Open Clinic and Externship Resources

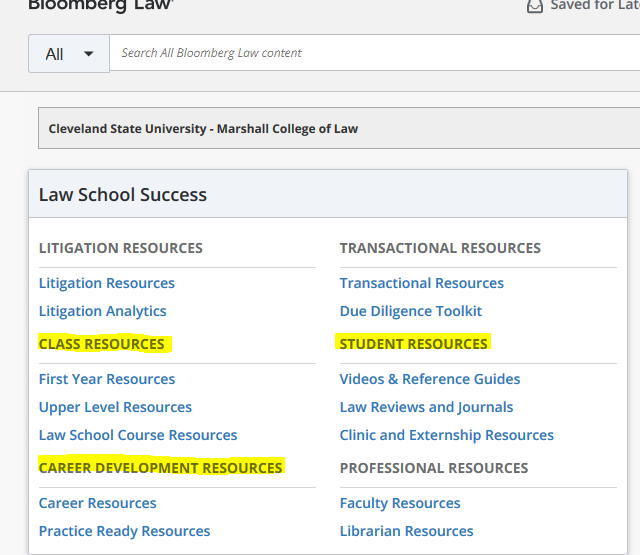447,435
